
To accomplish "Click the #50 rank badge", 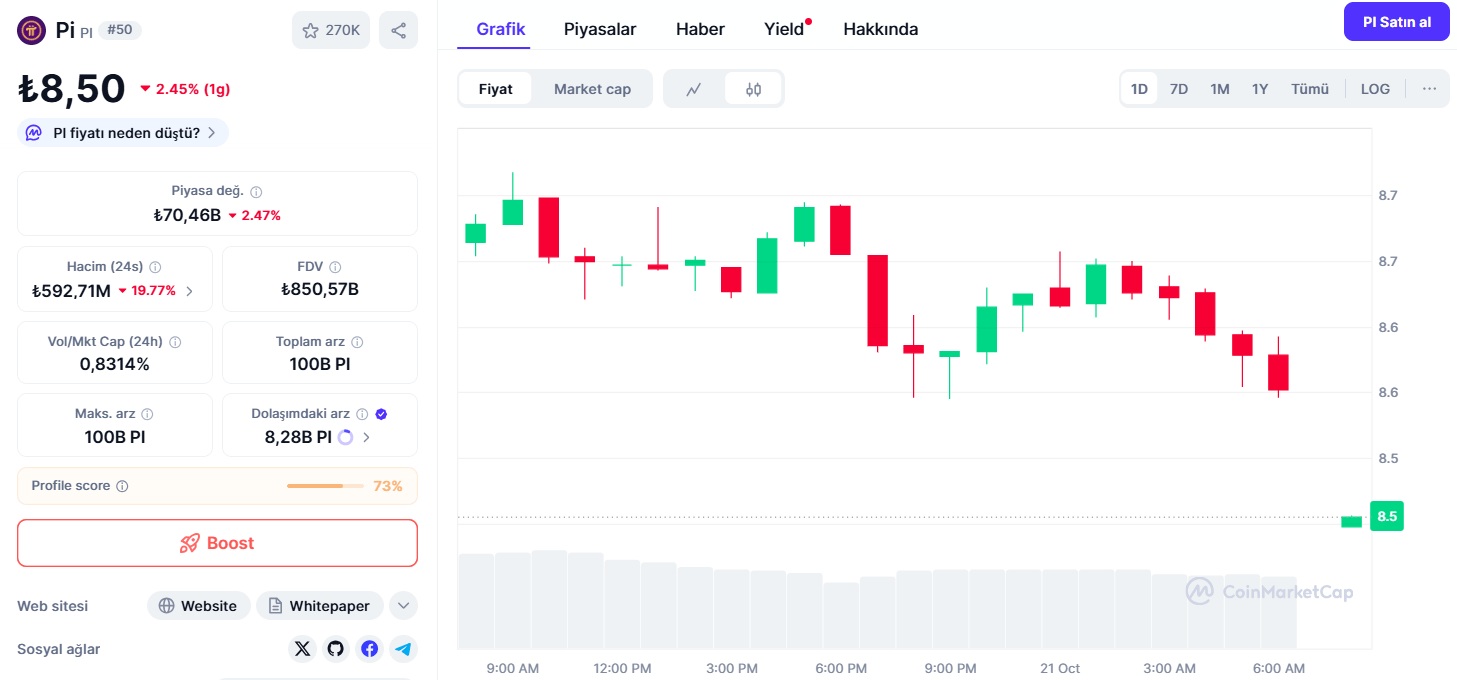I will 120,30.
